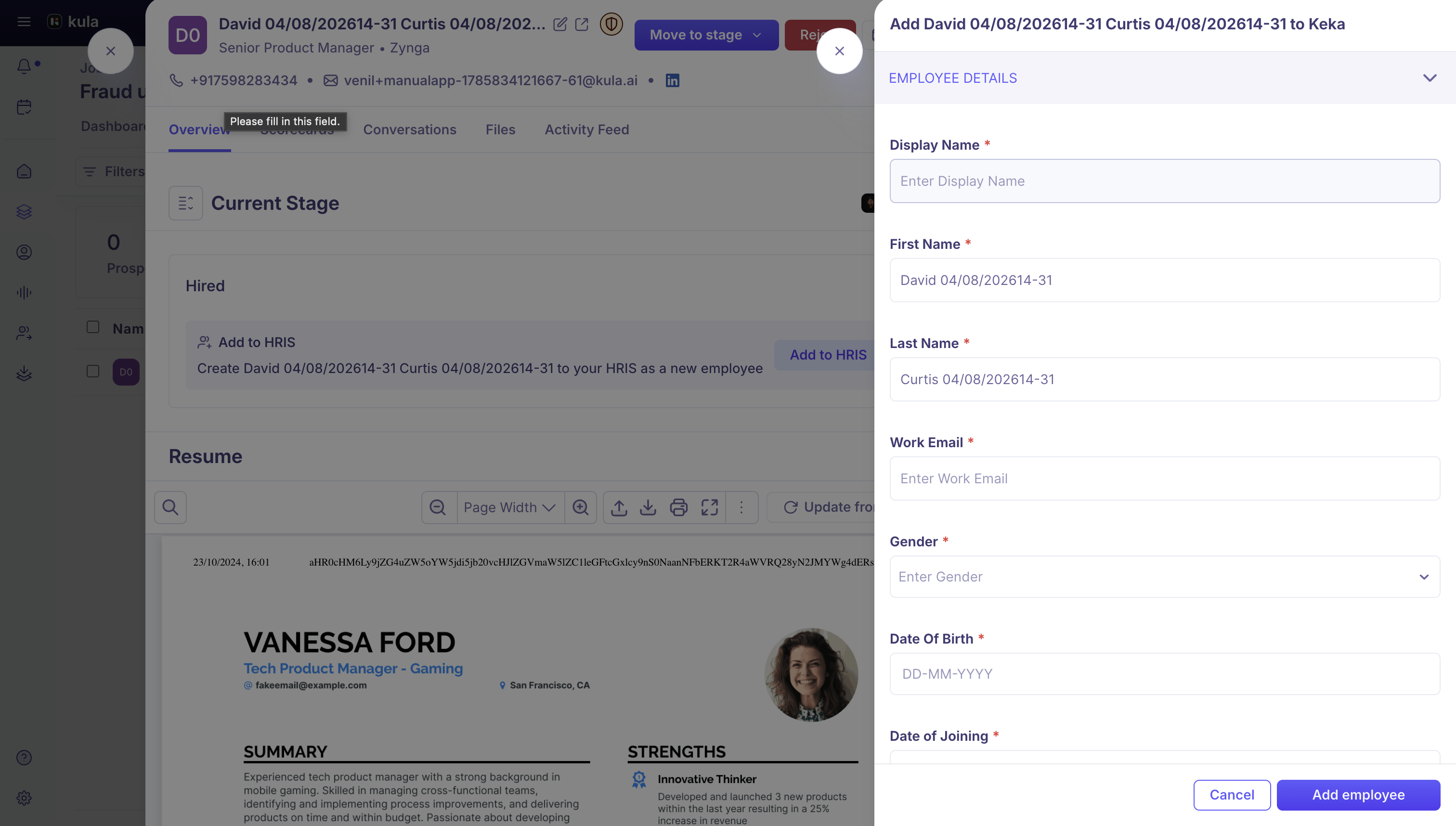The image size is (1456, 826).
Task: Close the candidate profile drawer
Action: pos(111,51)
